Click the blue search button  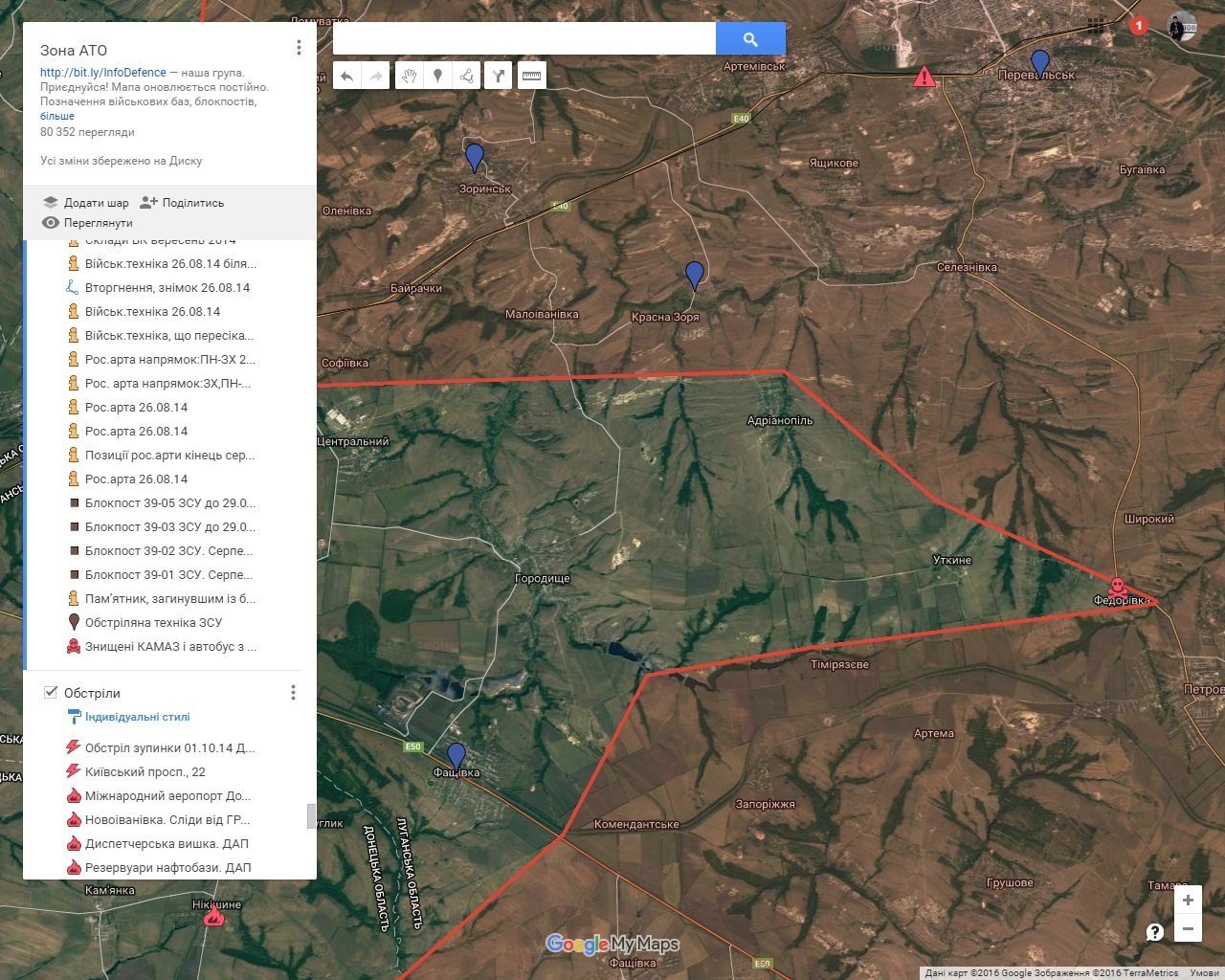750,39
